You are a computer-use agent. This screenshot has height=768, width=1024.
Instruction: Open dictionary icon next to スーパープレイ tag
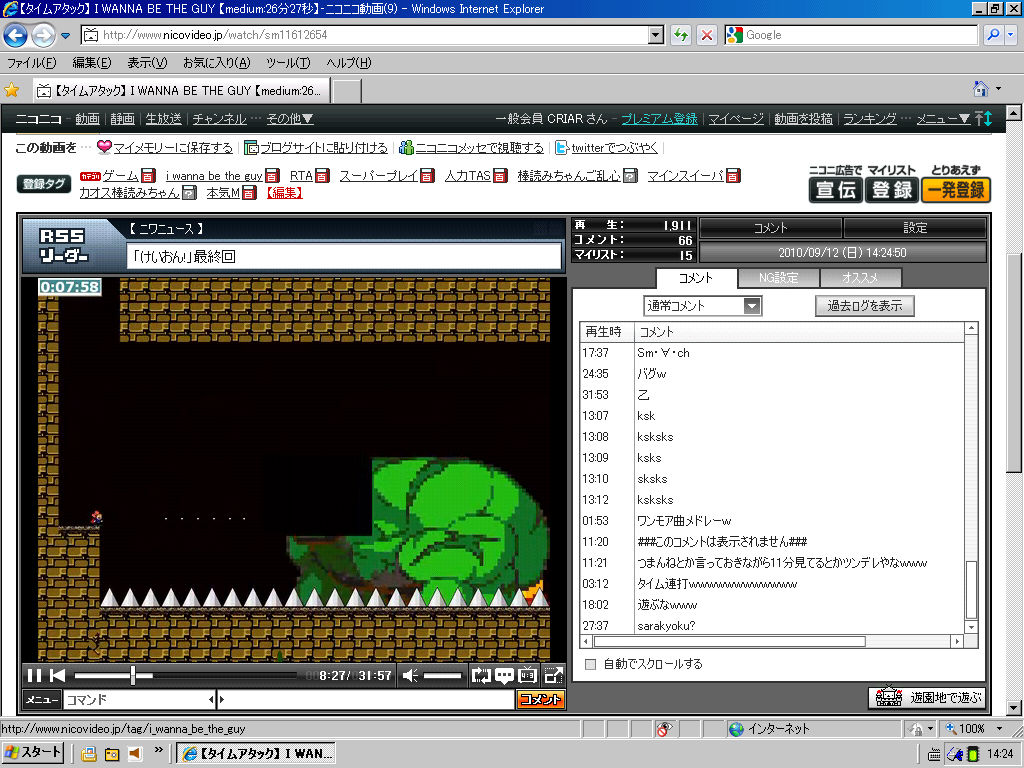click(x=427, y=176)
